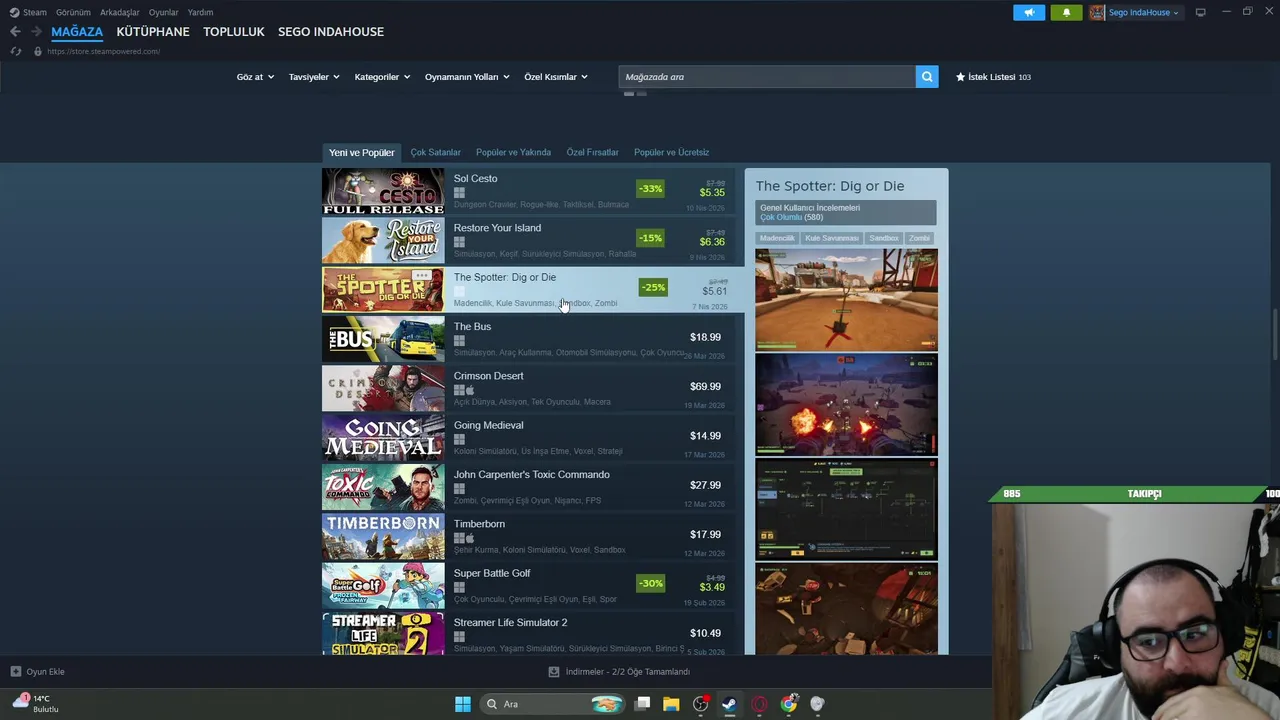Open File Explorer from the taskbar
Image resolution: width=1280 pixels, height=720 pixels.
671,704
